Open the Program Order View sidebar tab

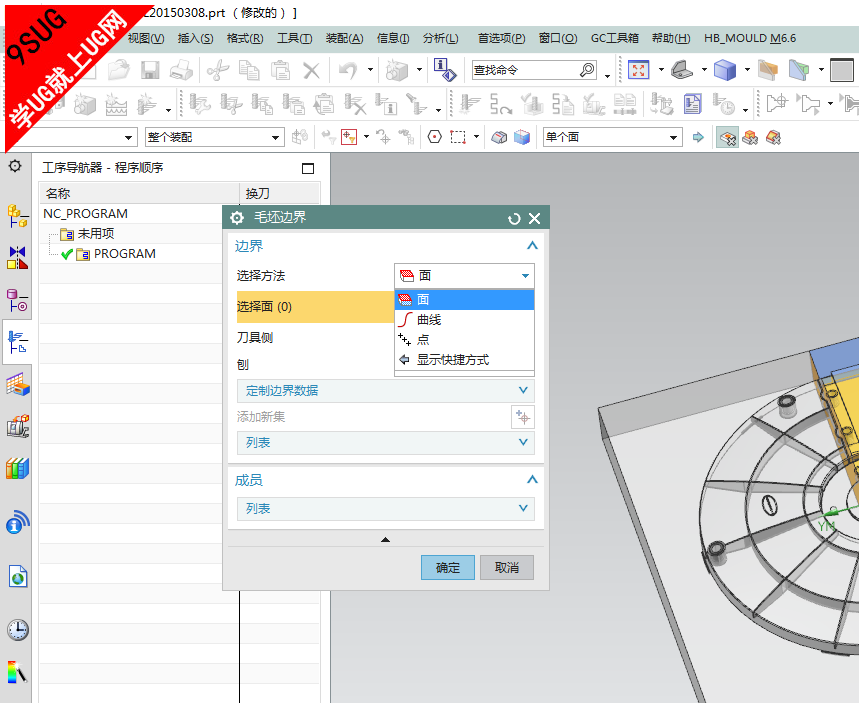click(x=17, y=341)
